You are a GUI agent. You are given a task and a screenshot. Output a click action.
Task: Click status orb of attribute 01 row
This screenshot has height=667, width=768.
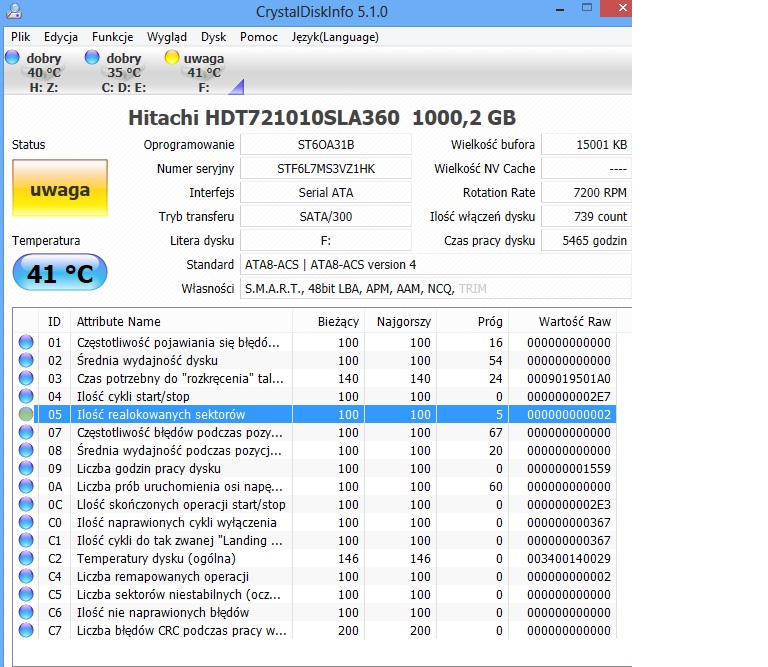click(x=26, y=342)
